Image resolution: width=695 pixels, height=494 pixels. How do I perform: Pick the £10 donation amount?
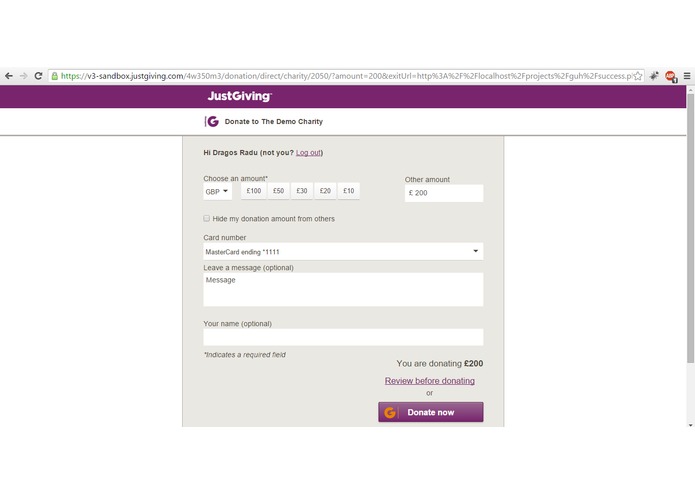click(349, 191)
